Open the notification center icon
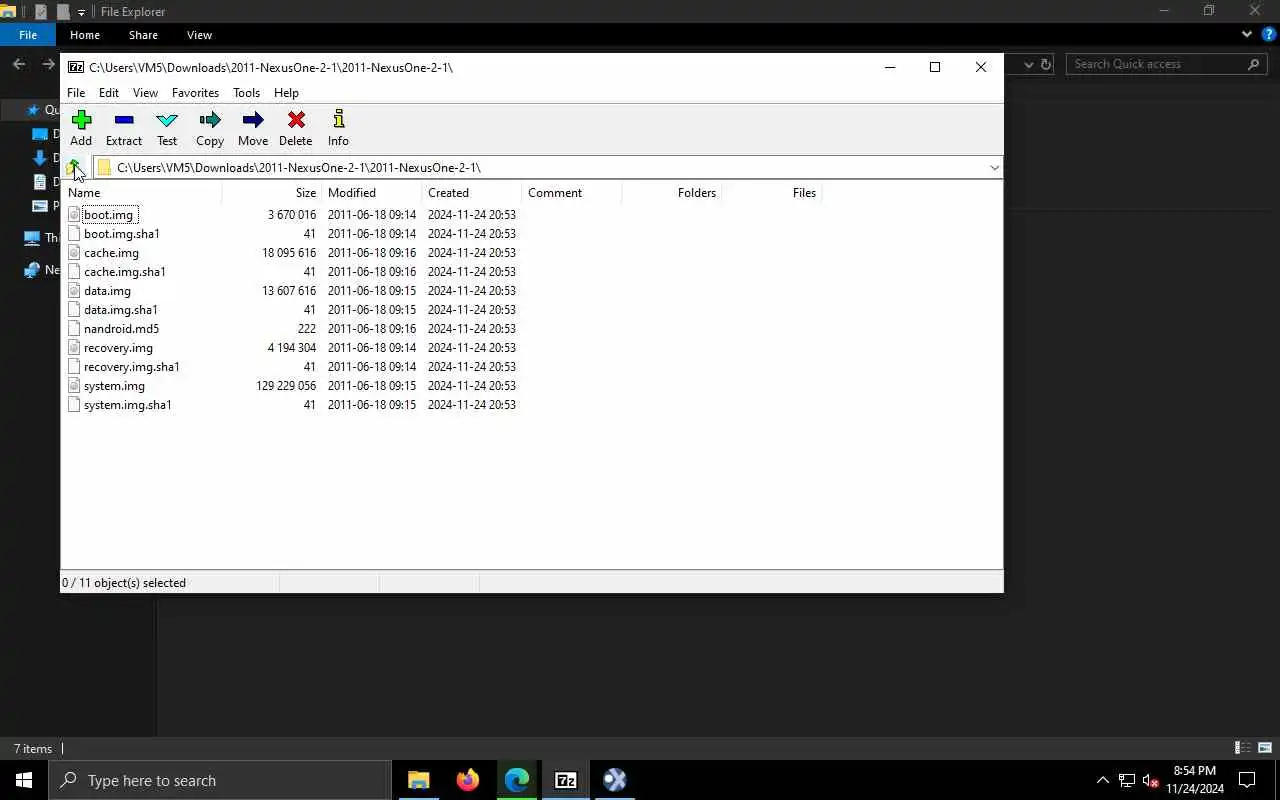1280x800 pixels. [1247, 780]
